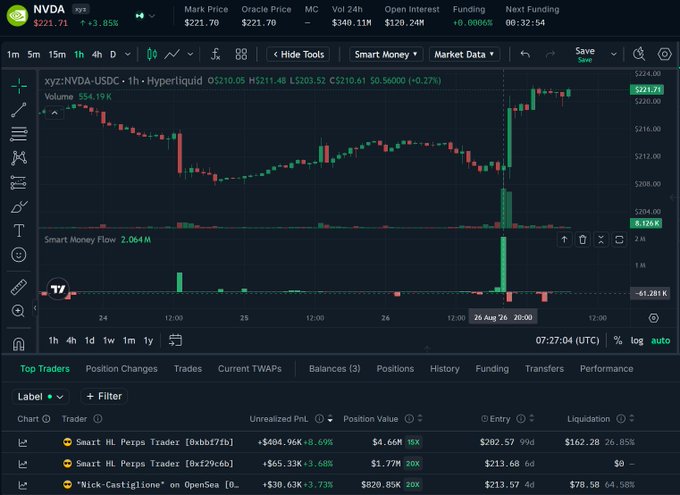
Task: Delete the Smart Money Flow pane
Action: tap(583, 239)
